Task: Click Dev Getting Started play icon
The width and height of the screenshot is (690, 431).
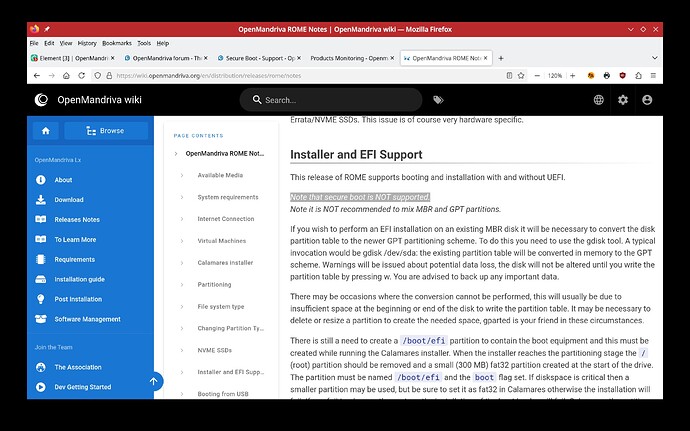Action: click(x=40, y=387)
